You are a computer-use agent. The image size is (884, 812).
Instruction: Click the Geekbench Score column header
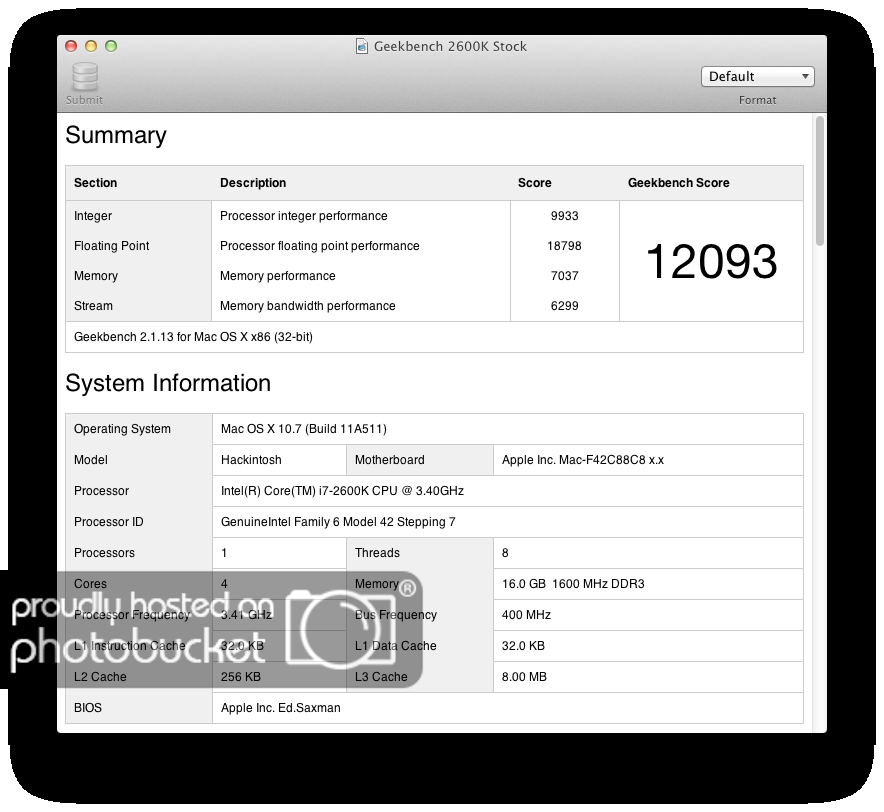(679, 183)
